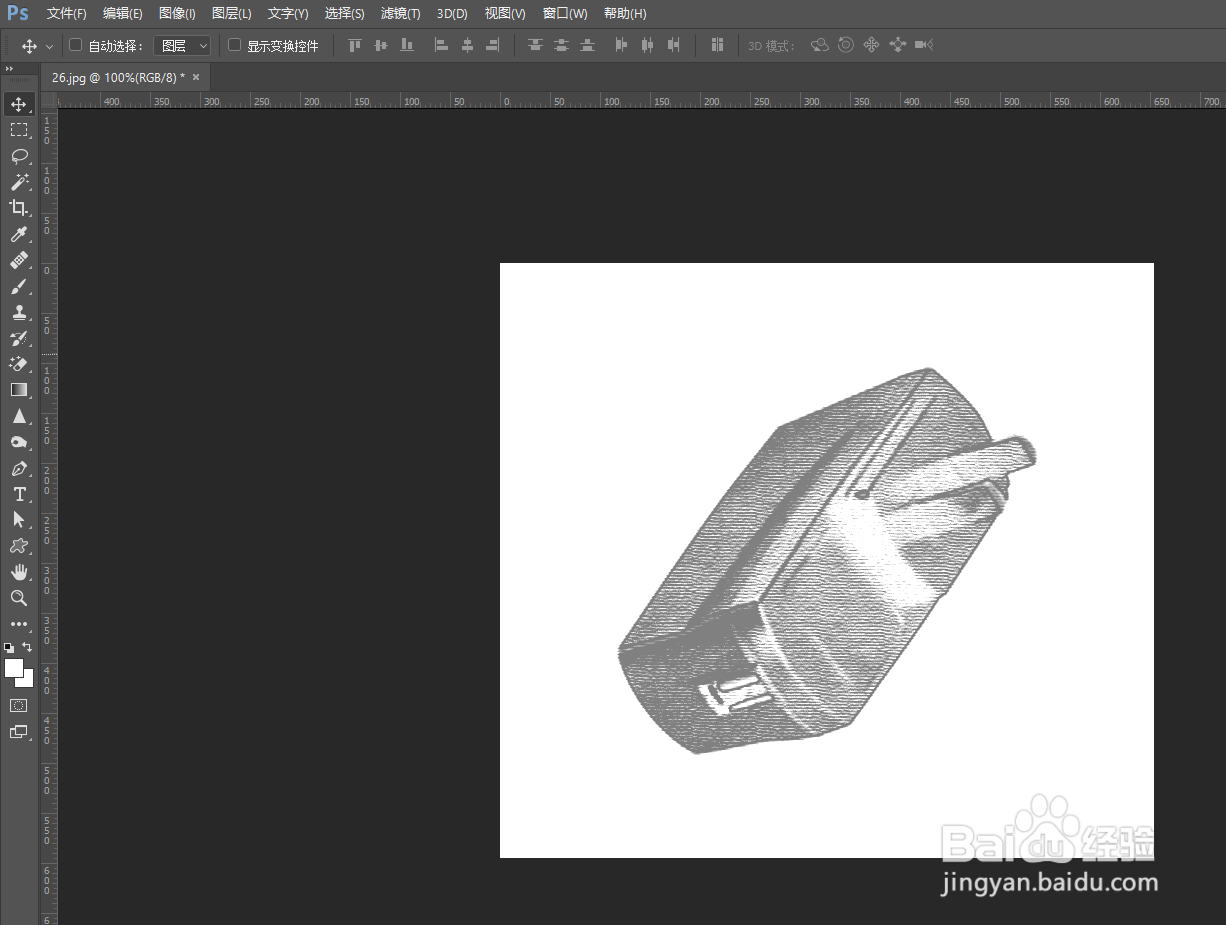Expand the toolbox with double-arrow
Image resolution: width=1226 pixels, height=925 pixels.
click(x=9, y=69)
